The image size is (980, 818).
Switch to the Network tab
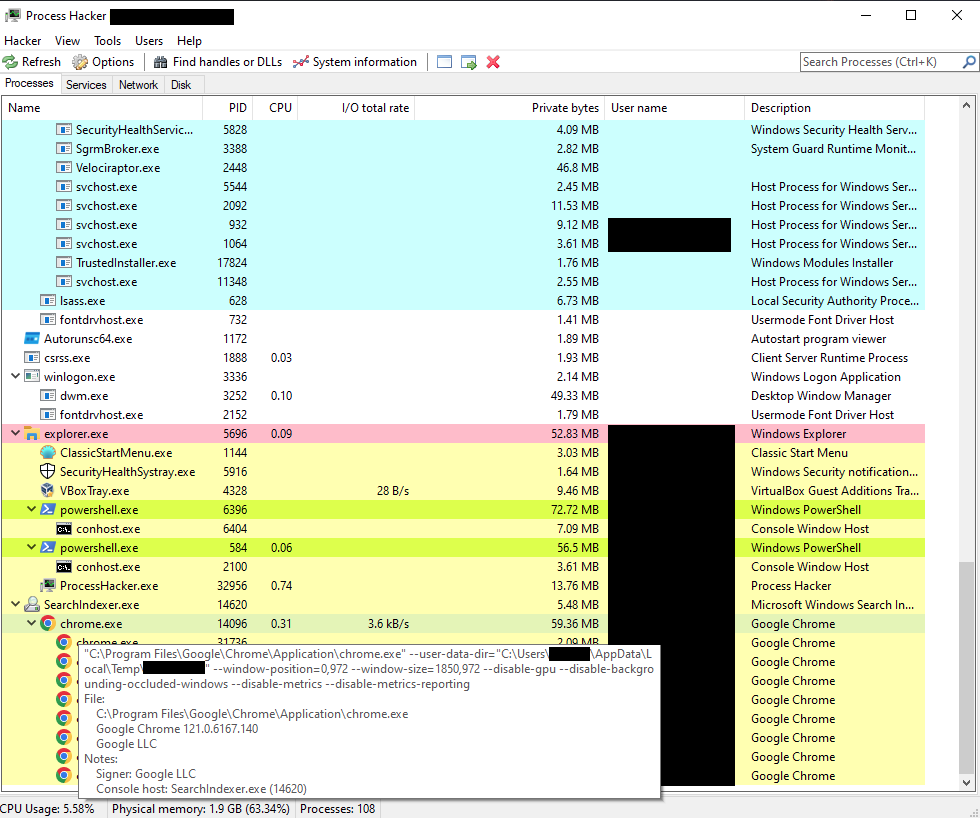point(137,84)
